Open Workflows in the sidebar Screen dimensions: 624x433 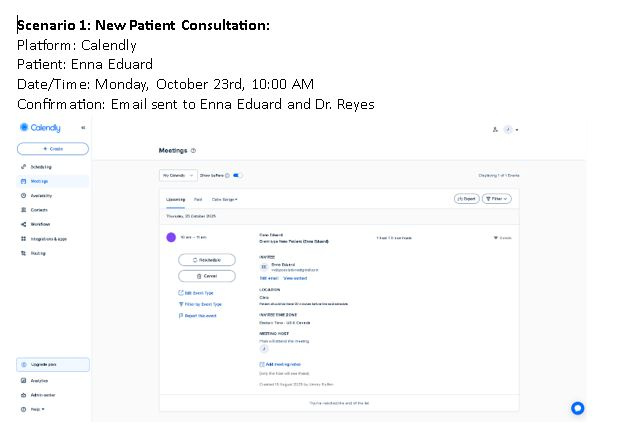(40, 224)
